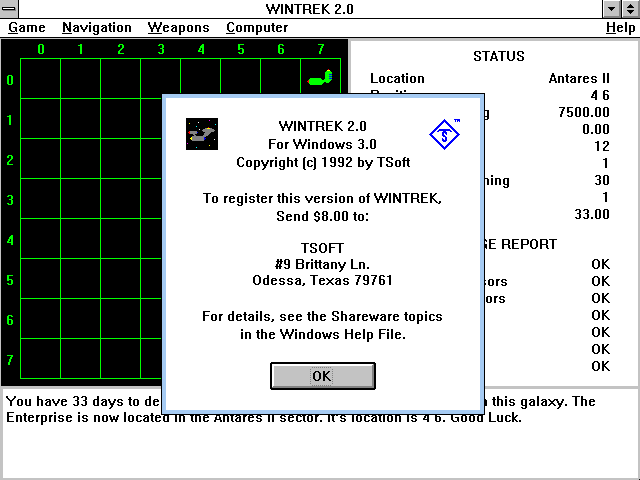Click the TSoft diamond logo icon
Screen dimensions: 640x480
click(444, 133)
